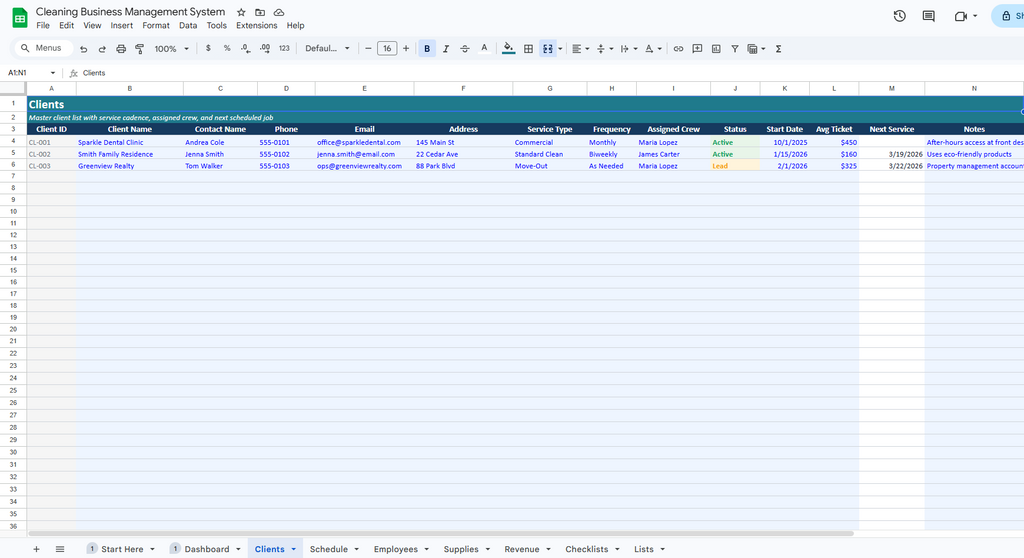
Task: Insert a chart from the toolbar
Action: 716,48
